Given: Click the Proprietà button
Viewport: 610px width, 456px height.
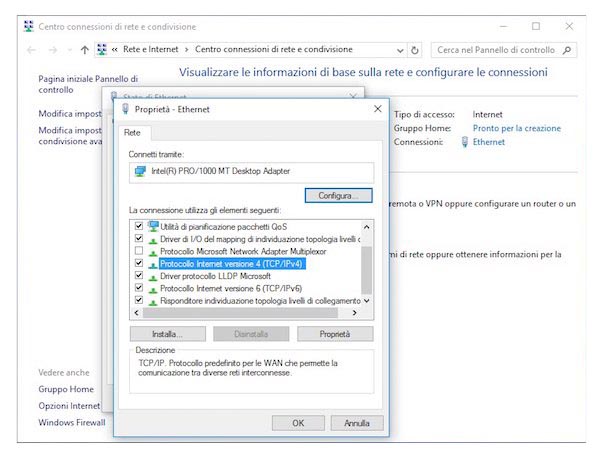Looking at the screenshot, I should [x=335, y=334].
